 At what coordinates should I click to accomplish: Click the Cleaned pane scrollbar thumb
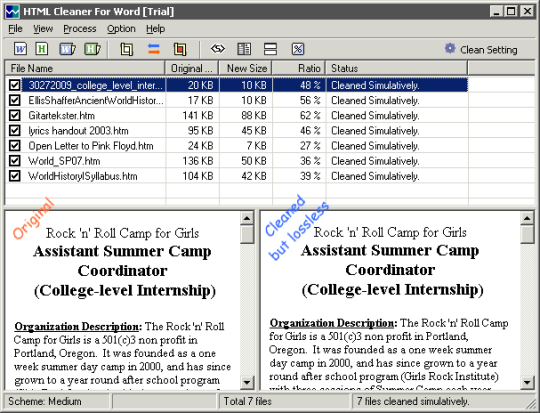coord(527,234)
